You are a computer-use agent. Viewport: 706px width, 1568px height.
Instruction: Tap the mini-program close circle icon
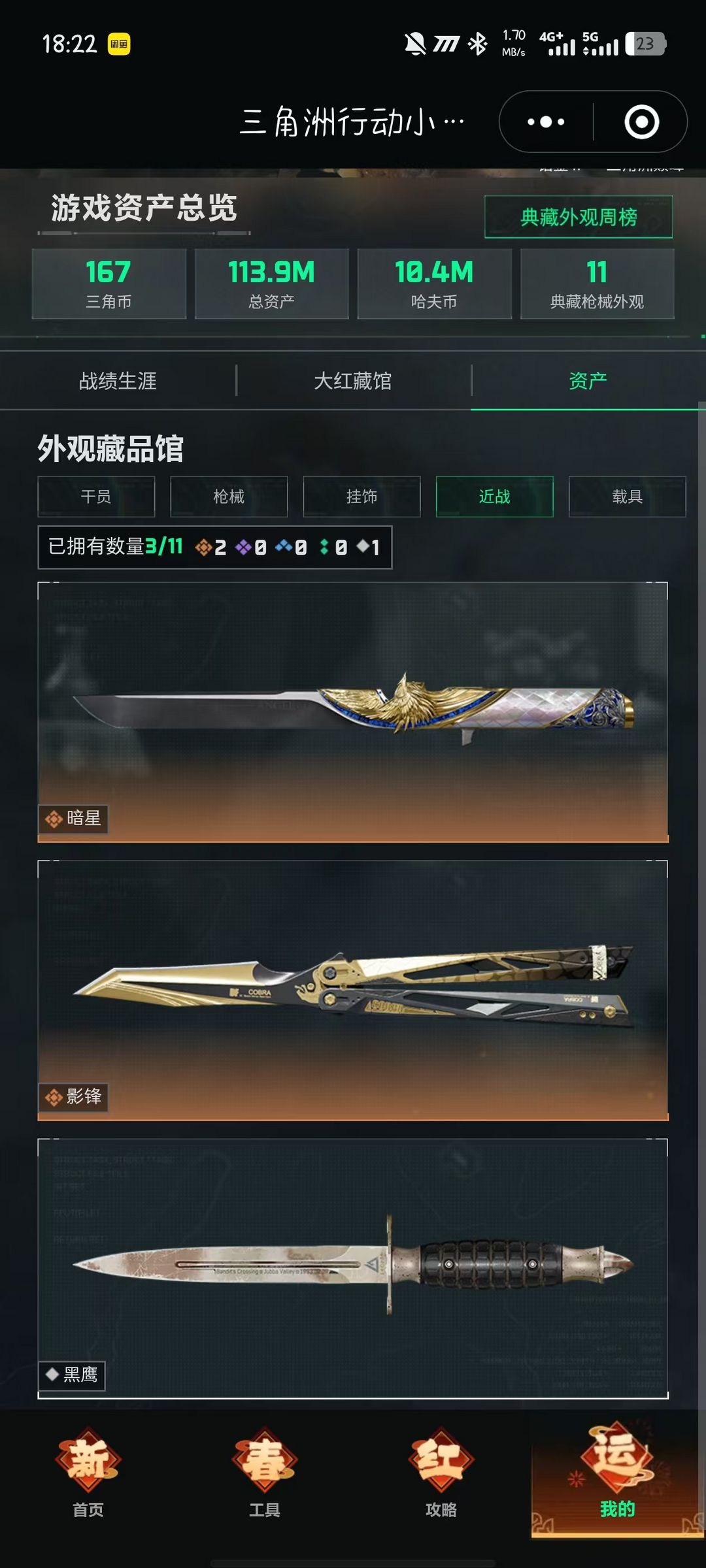(641, 122)
